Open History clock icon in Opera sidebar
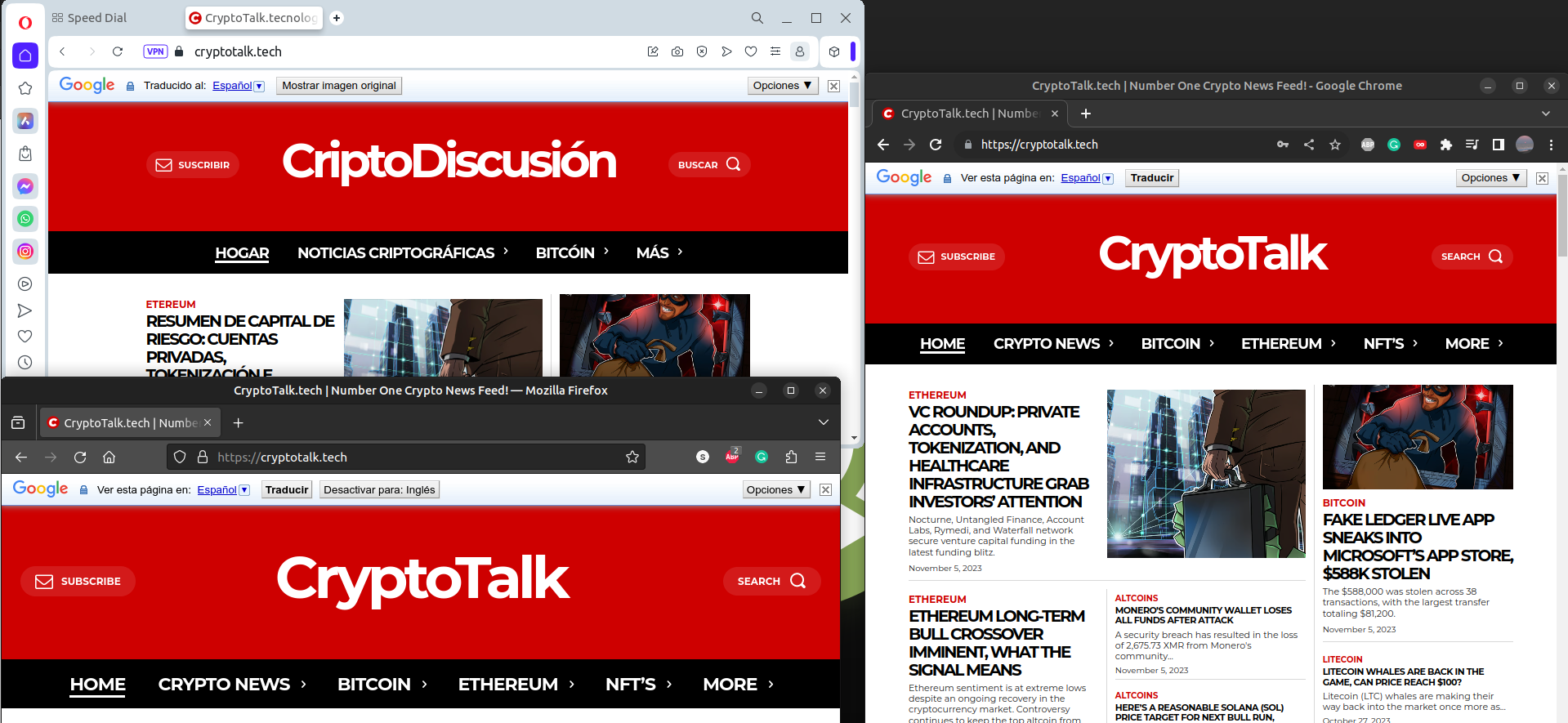This screenshot has width=1568, height=723. [25, 362]
